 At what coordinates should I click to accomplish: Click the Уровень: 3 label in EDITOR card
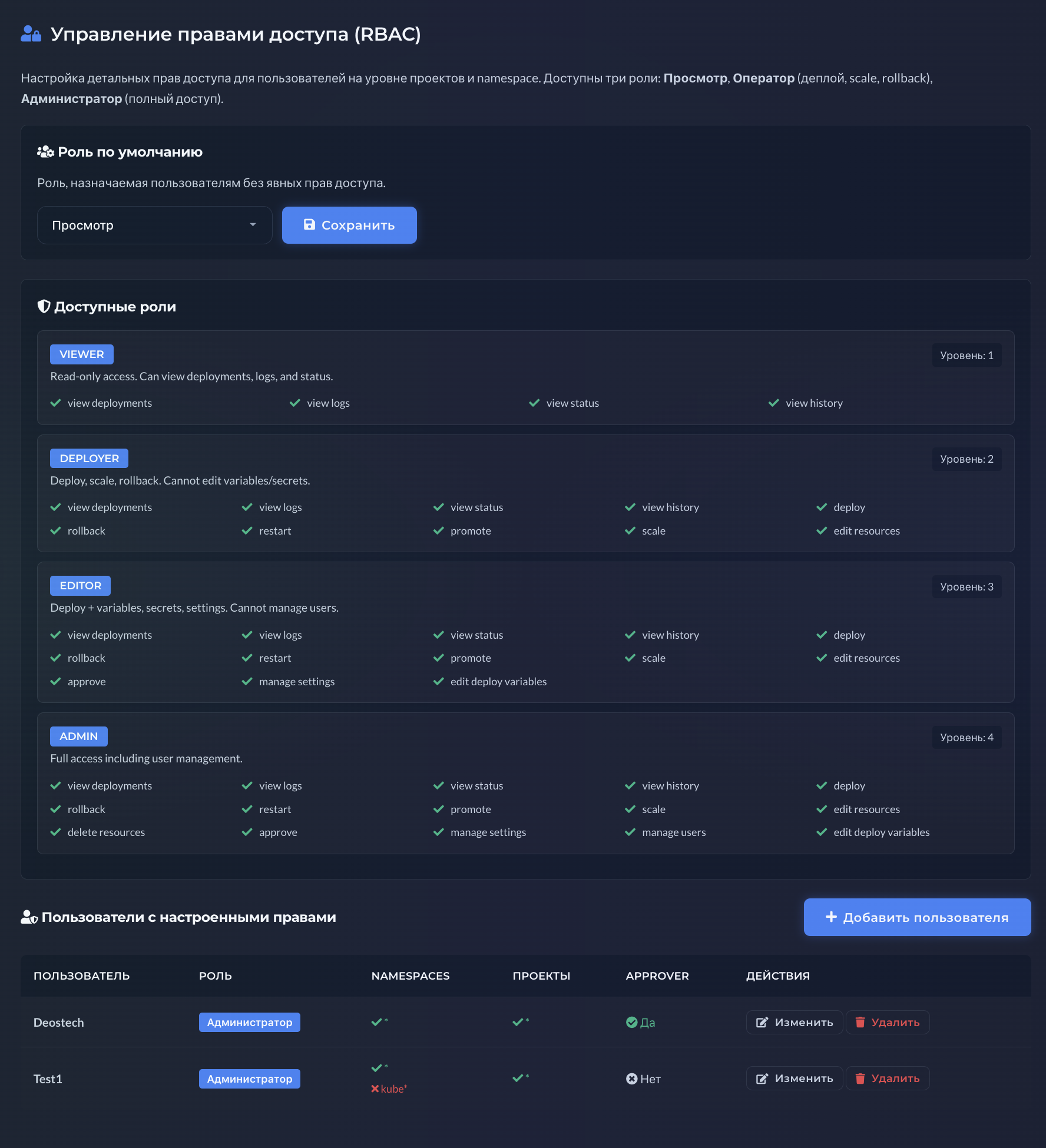point(966,587)
